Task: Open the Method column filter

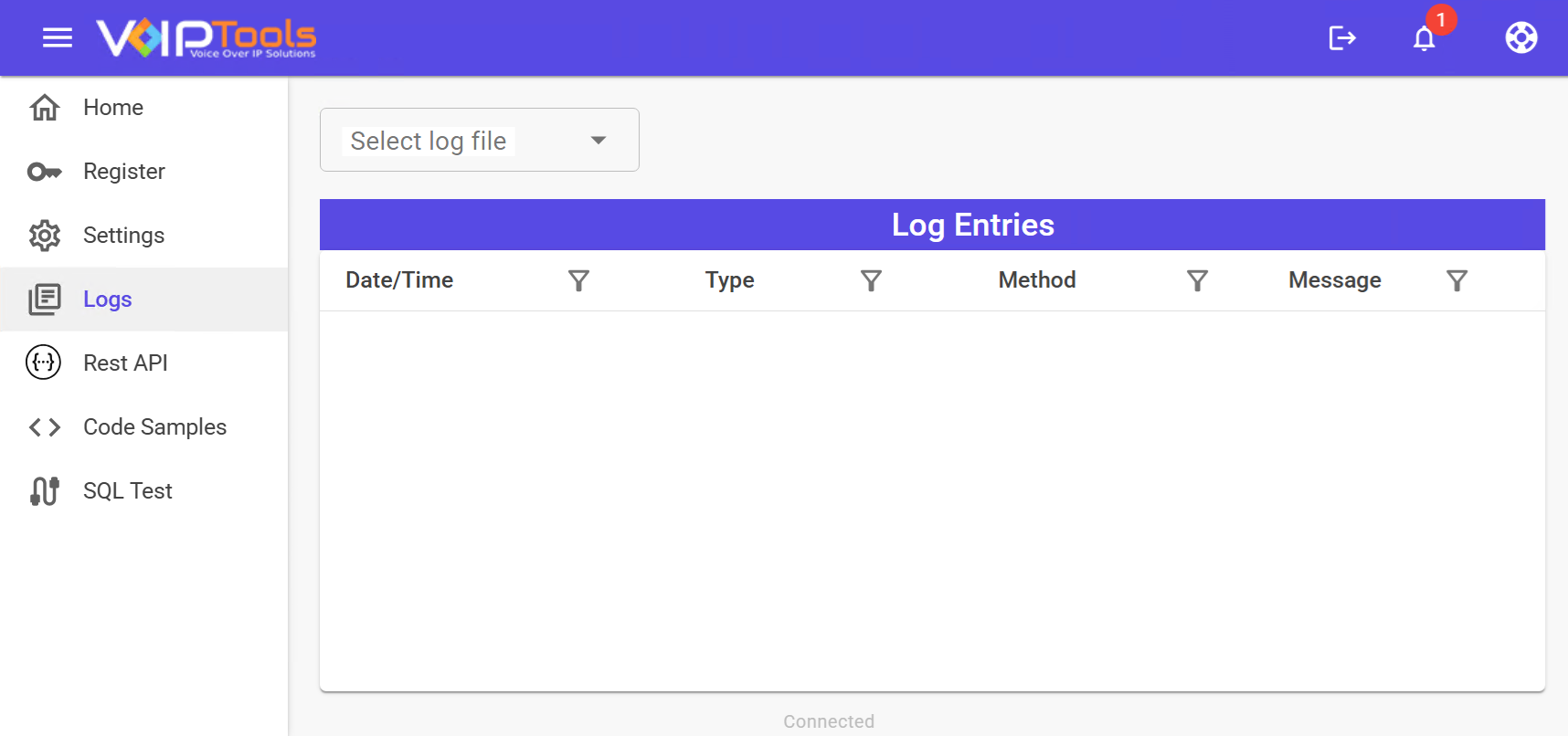Action: point(1197,280)
